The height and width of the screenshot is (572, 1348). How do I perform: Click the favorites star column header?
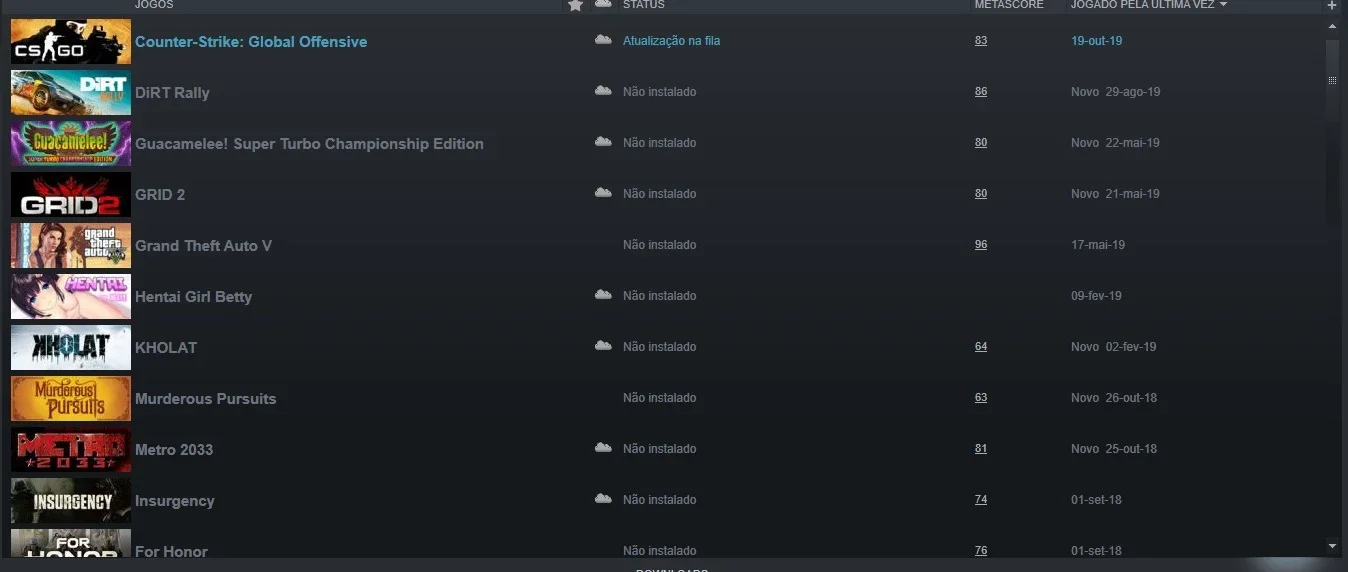pyautogui.click(x=575, y=5)
